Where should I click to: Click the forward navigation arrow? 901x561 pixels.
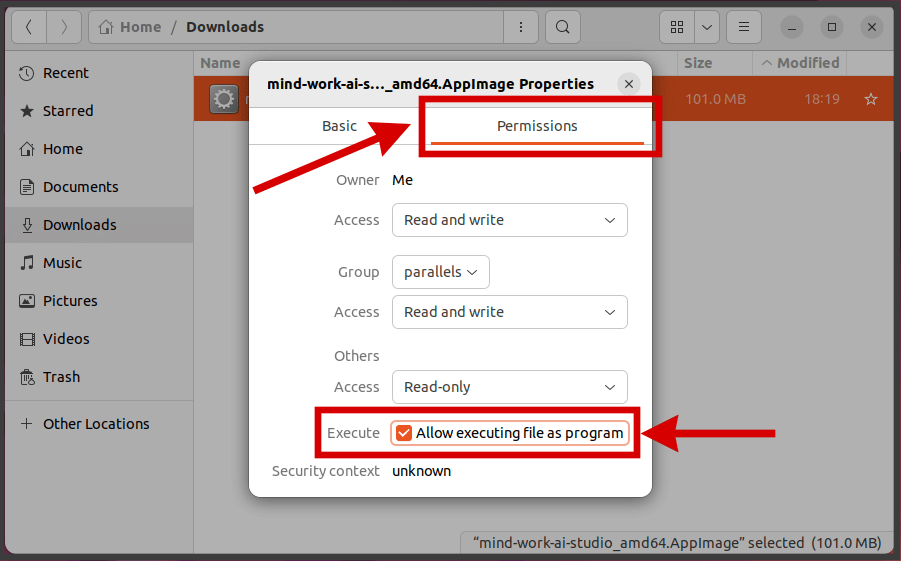64,27
